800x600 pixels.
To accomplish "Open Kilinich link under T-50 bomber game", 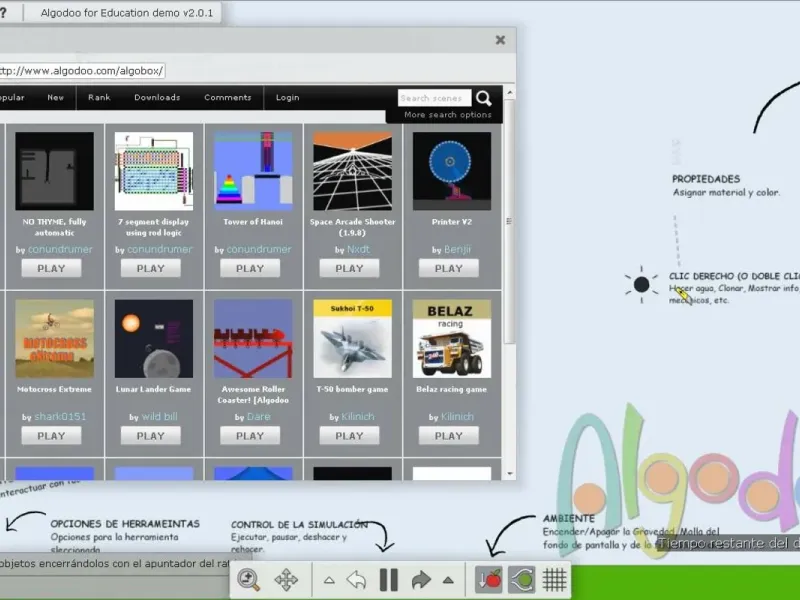I will 358,417.
